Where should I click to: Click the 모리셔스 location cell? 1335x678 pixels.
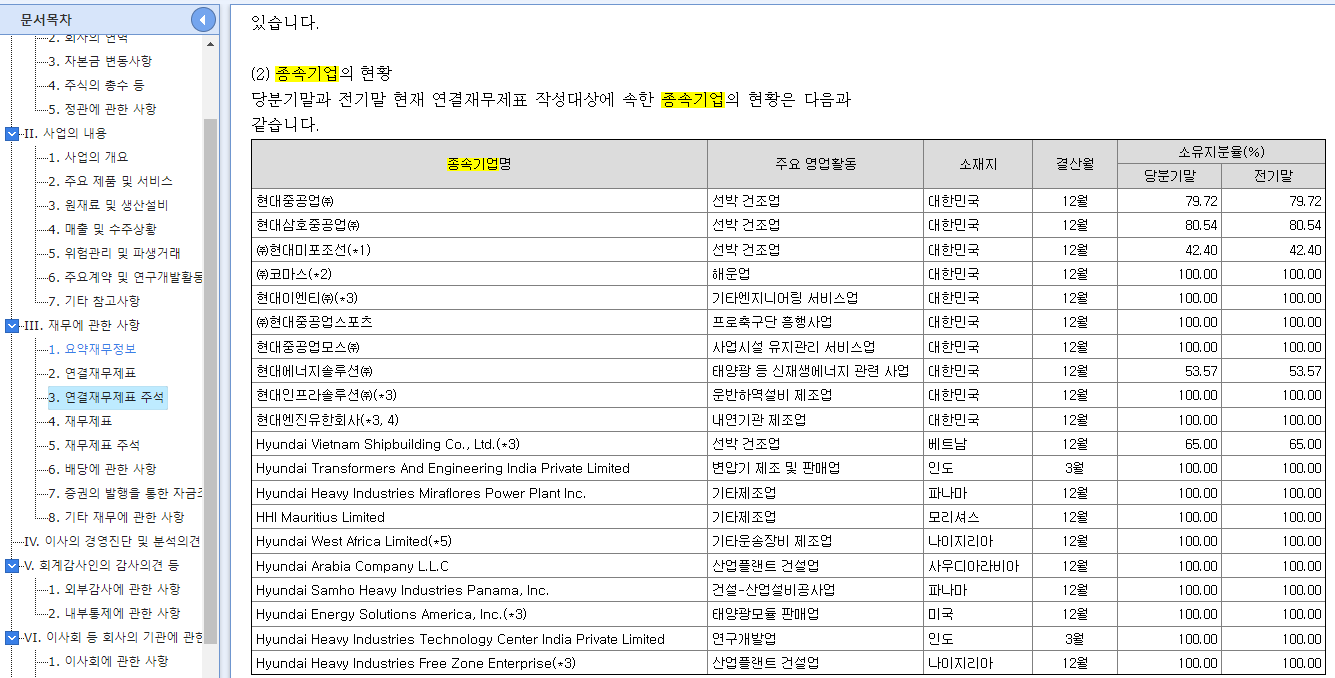pos(978,517)
